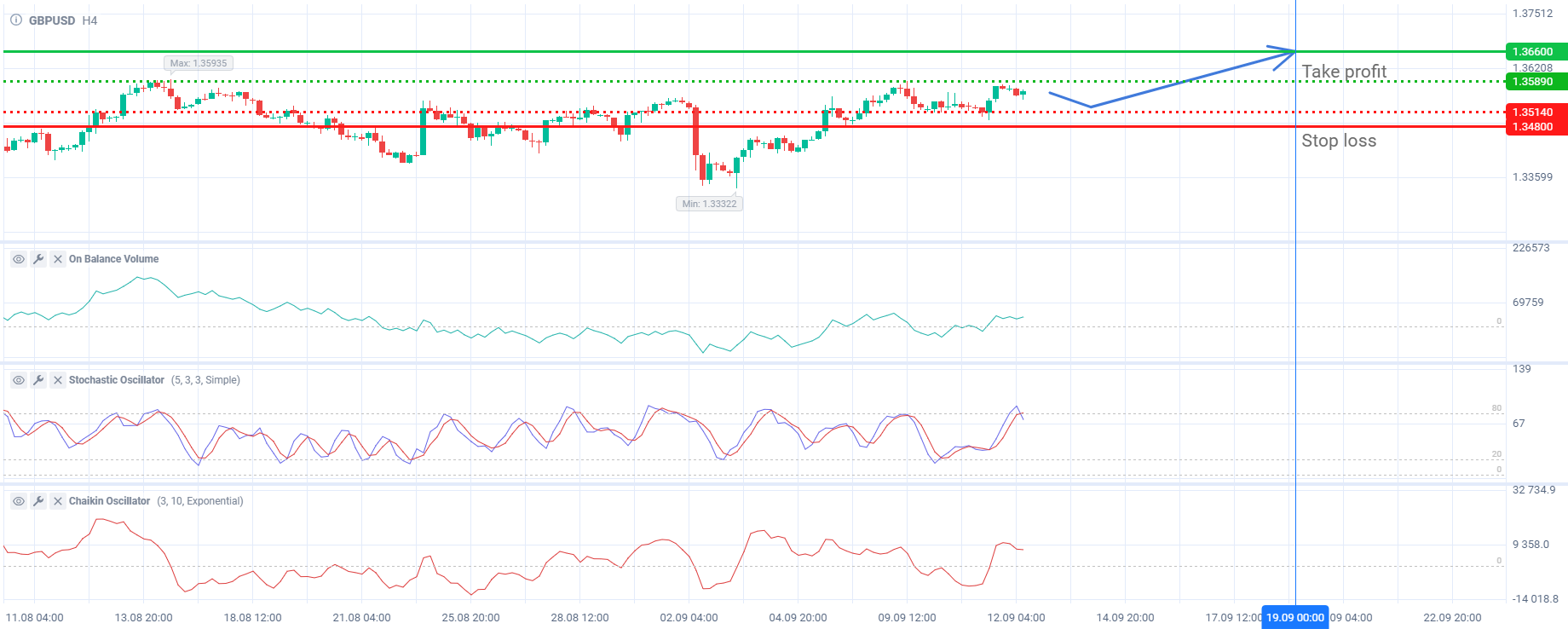Change the H4 timeframe
Viewport: 1568px width, 629px height.
(89, 20)
